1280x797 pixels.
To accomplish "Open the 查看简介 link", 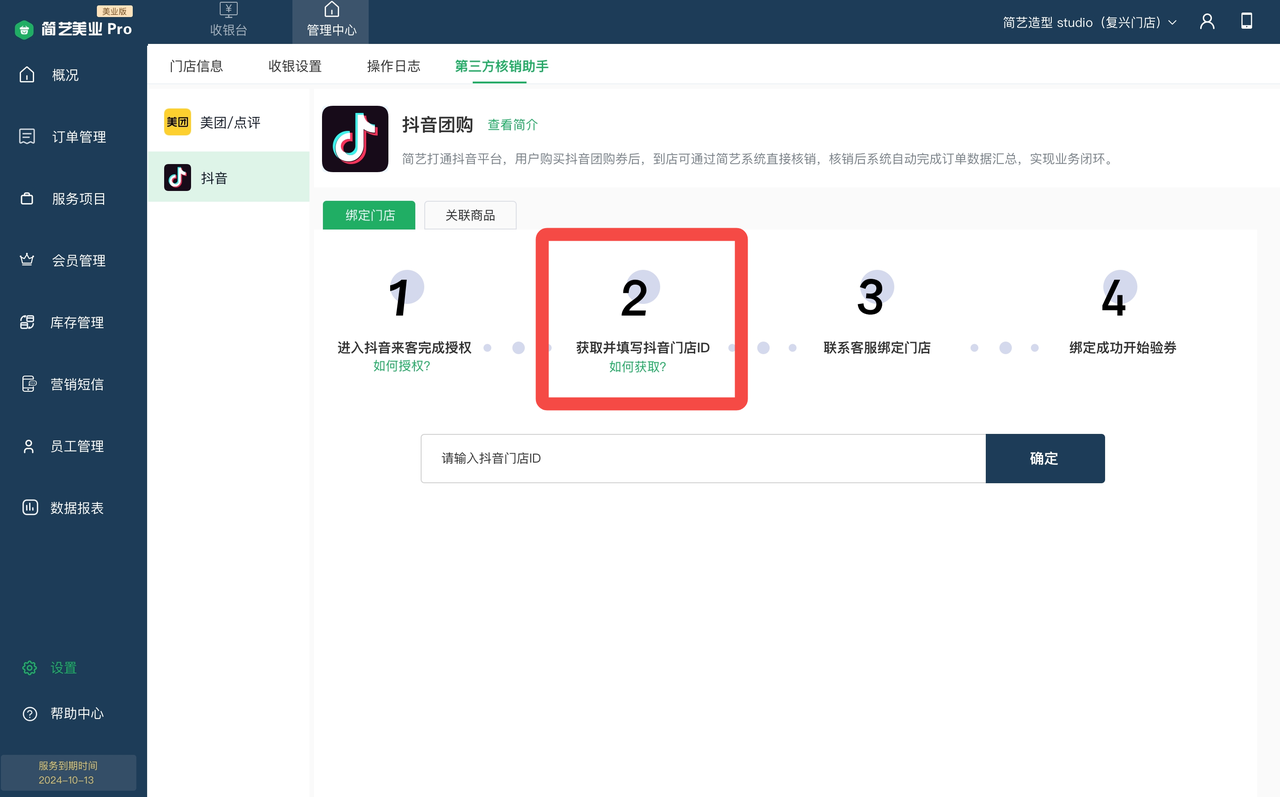I will [x=512, y=125].
